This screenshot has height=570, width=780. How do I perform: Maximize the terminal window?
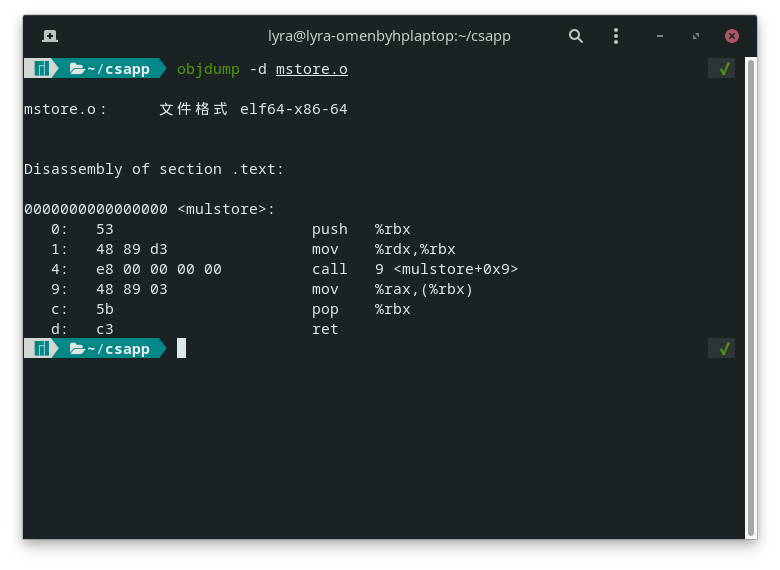tap(695, 36)
